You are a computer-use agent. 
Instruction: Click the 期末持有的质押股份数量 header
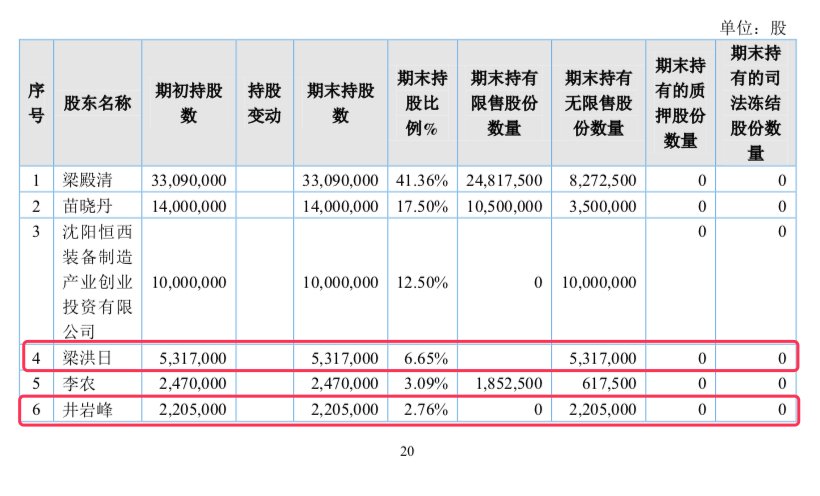pos(680,103)
